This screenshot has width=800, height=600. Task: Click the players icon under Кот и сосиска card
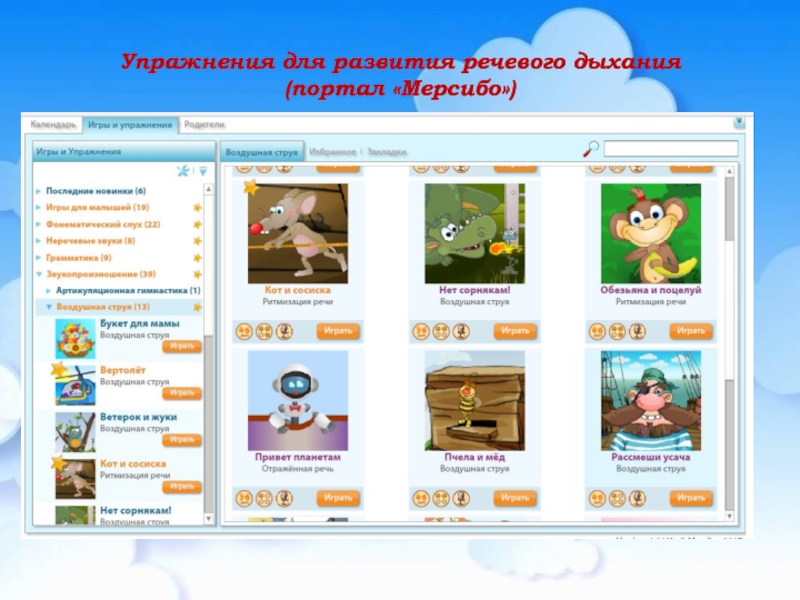coord(264,332)
